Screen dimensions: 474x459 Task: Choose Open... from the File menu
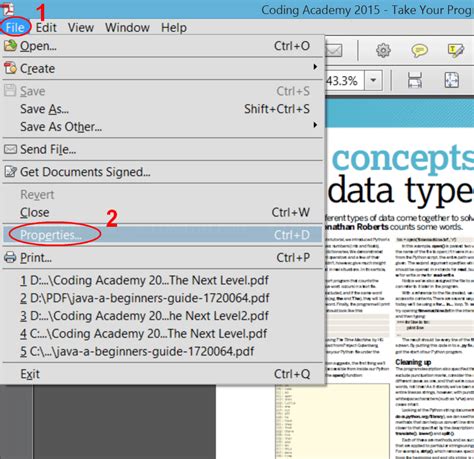click(163, 46)
